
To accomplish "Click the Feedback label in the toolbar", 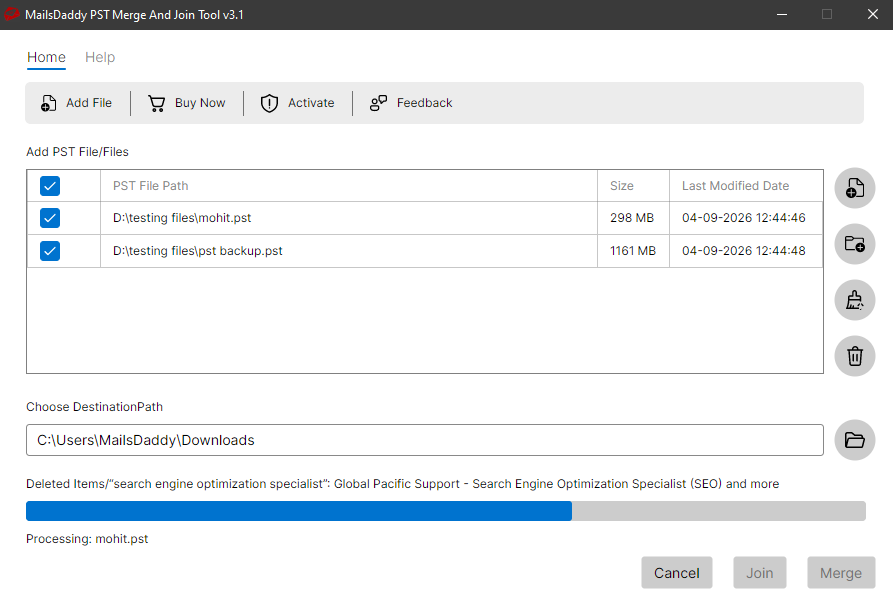I will [424, 103].
